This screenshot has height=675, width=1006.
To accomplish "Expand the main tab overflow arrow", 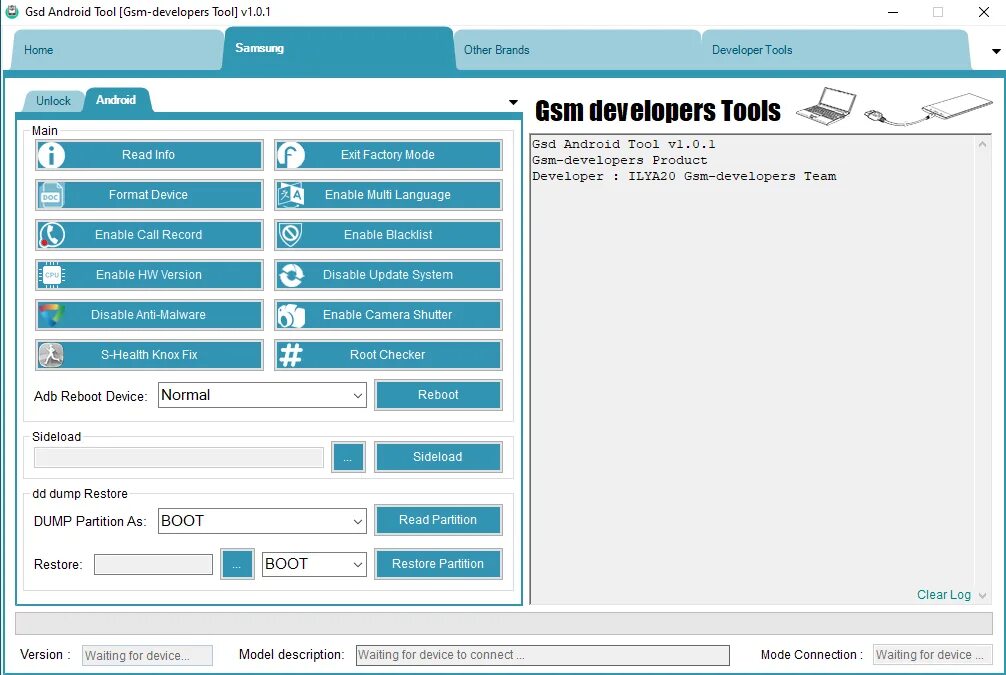I will click(996, 51).
